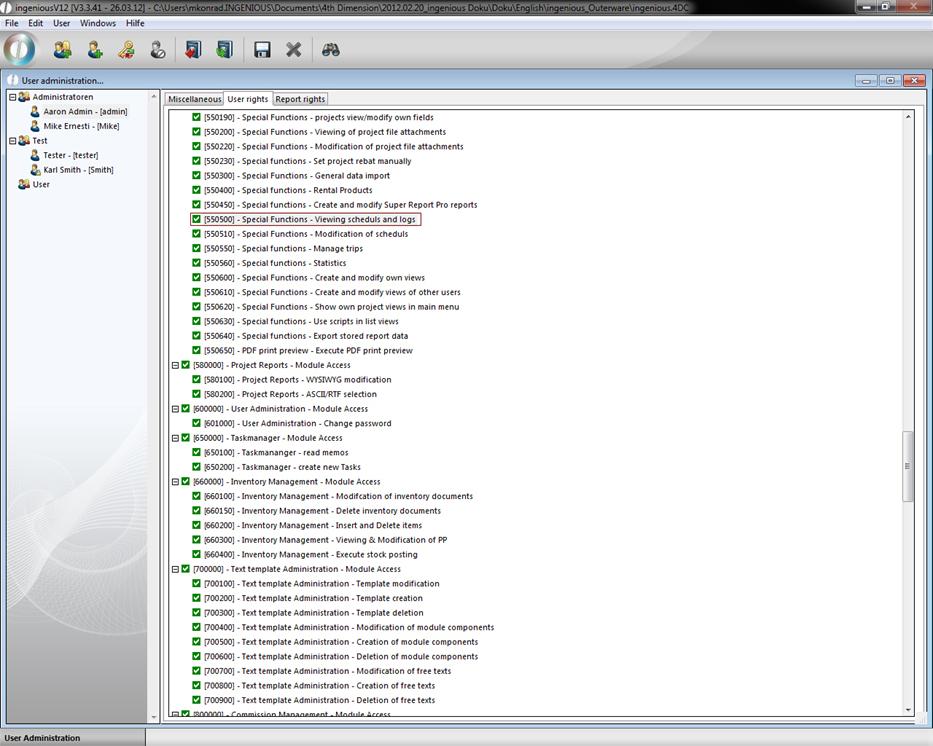This screenshot has width=933, height=746.
Task: Uncheck the 550500 Viewing scheduls and logs right
Action: [197, 219]
